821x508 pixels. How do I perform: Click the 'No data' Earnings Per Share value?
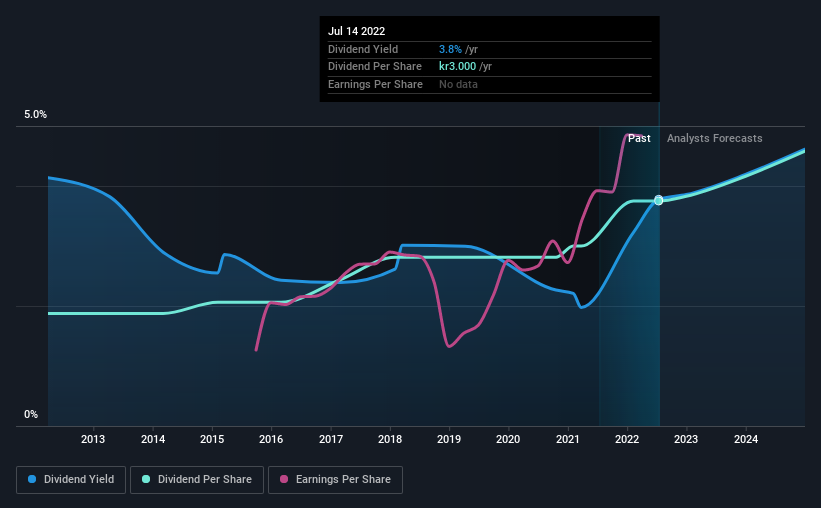[458, 84]
